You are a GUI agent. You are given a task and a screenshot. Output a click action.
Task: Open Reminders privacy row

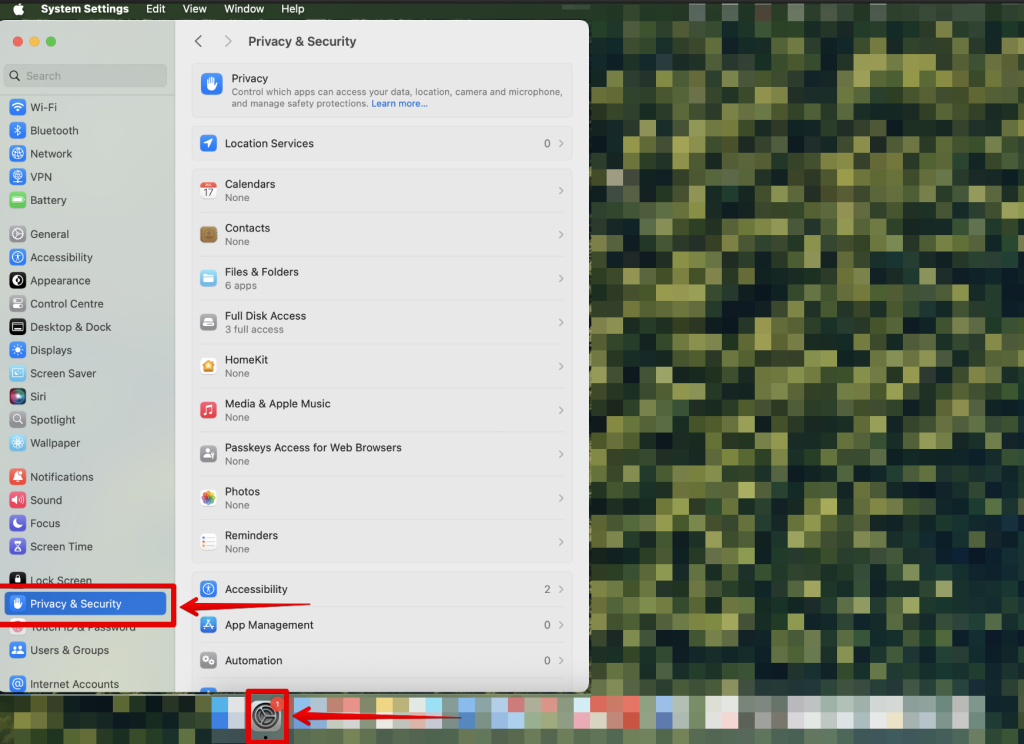pos(382,542)
